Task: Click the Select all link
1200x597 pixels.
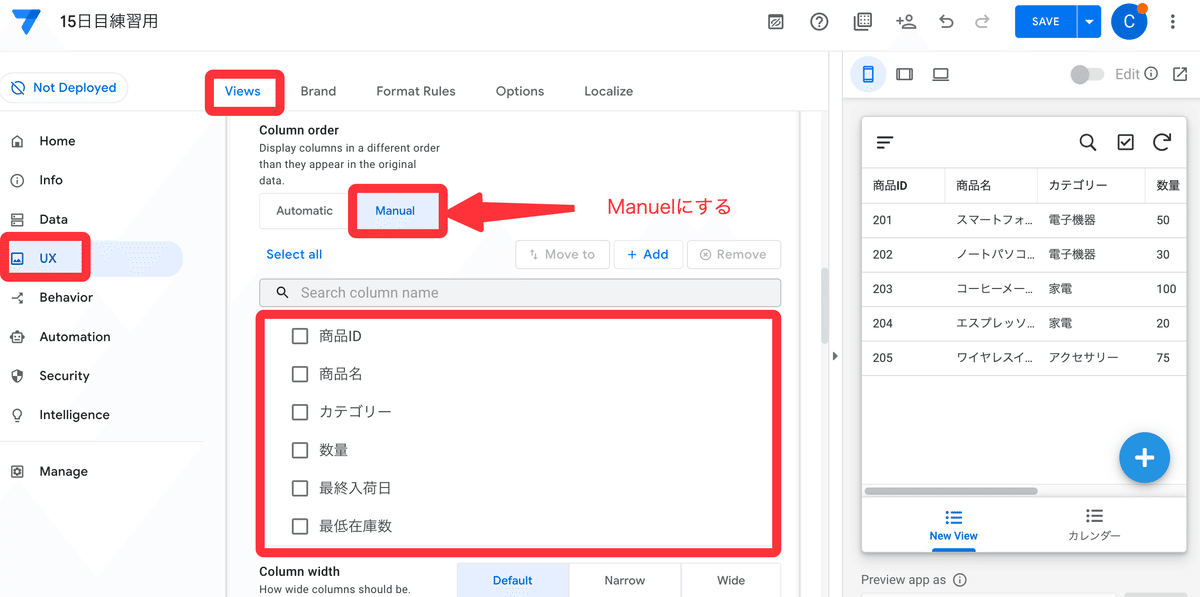Action: [294, 254]
